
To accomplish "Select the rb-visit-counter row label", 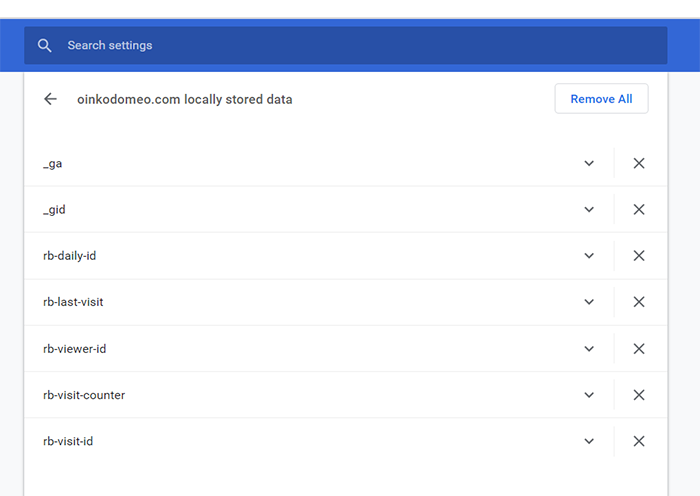I will [x=84, y=395].
